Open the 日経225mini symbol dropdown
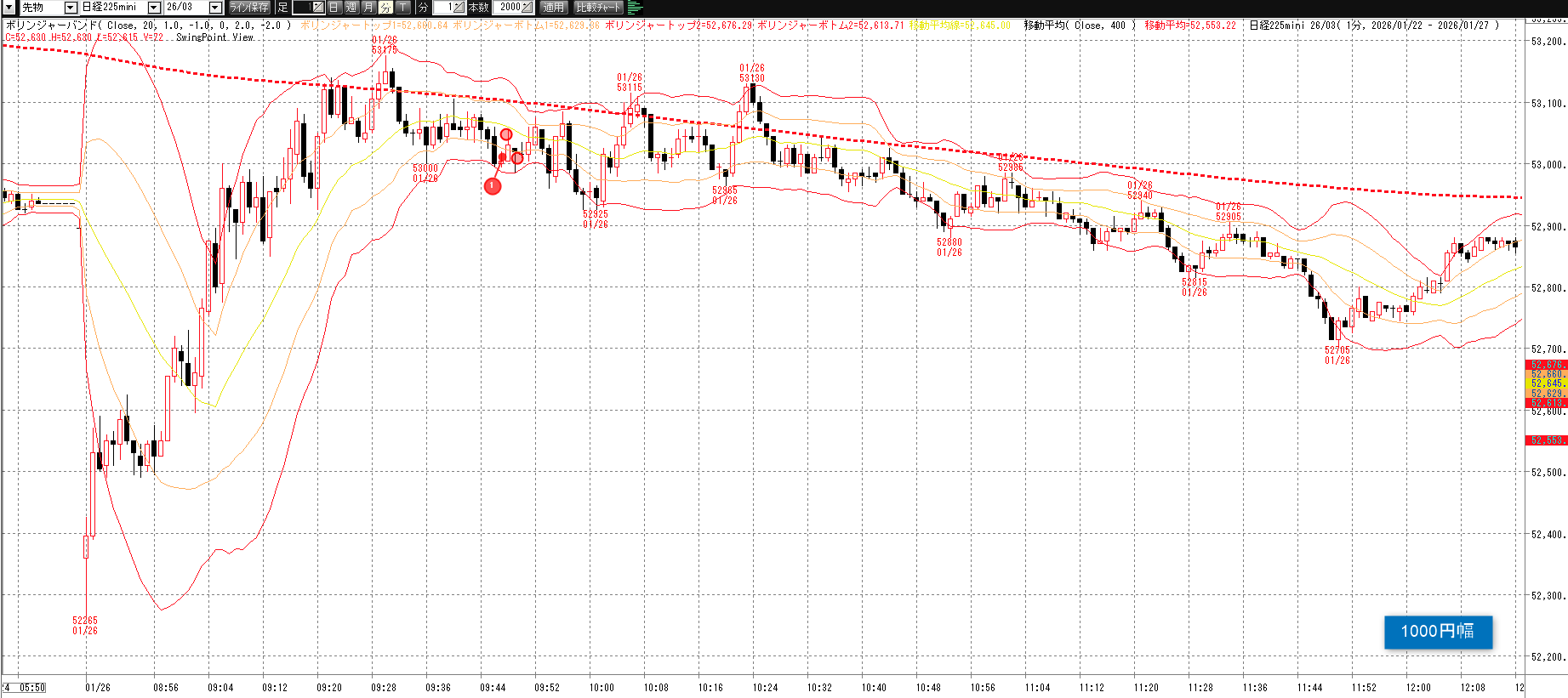Image resolution: width=1568 pixels, height=698 pixels. [154, 8]
